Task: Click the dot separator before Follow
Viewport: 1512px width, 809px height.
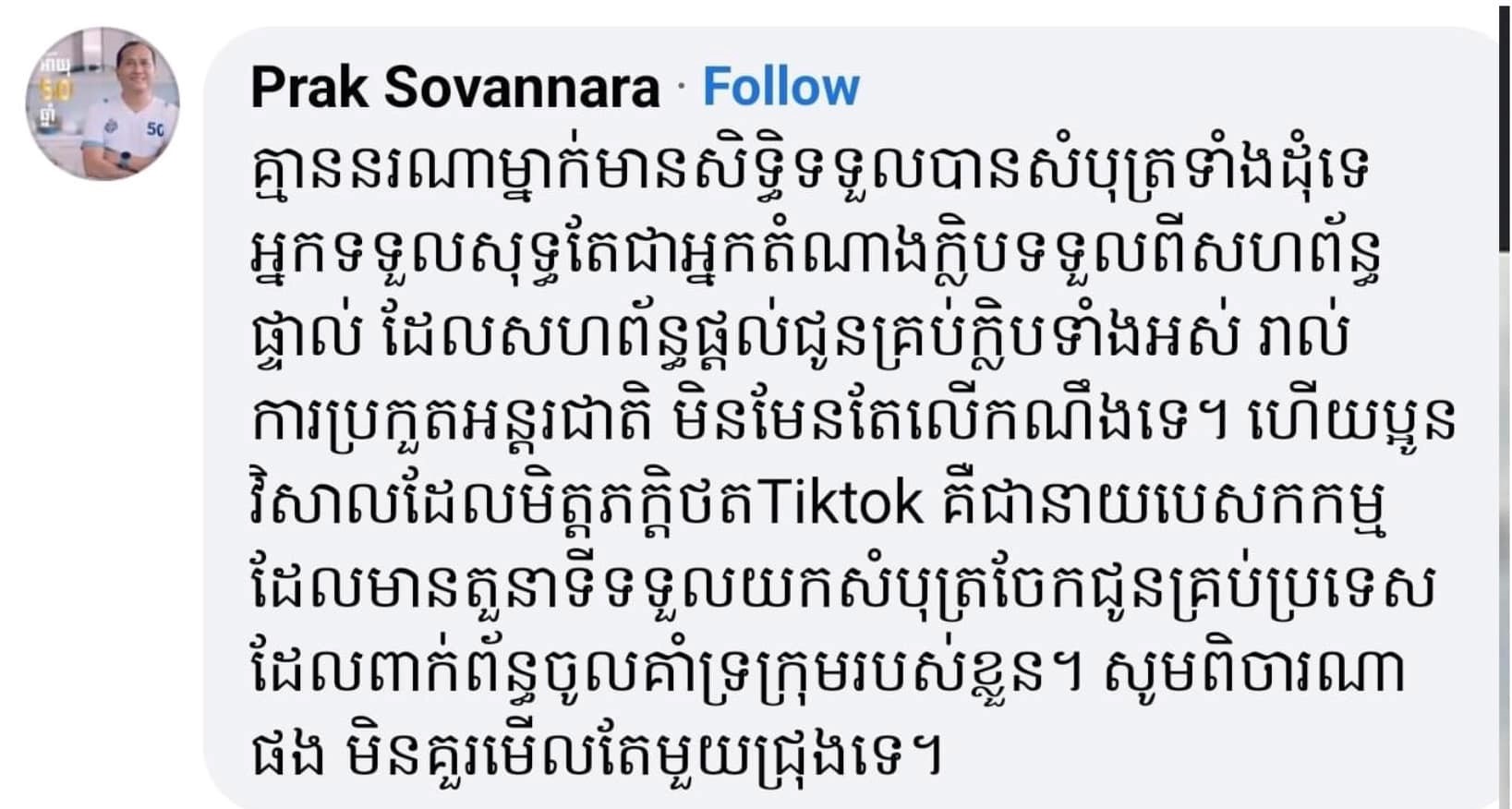Action: coord(682,89)
